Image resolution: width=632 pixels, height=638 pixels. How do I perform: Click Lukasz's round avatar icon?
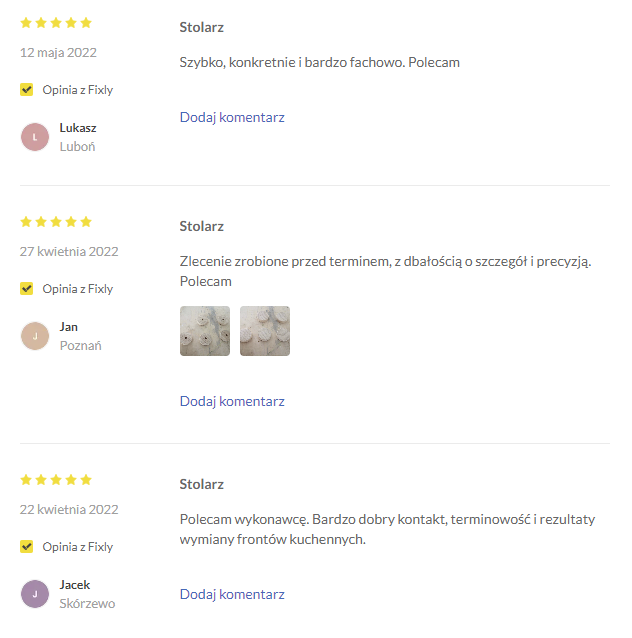[x=35, y=137]
